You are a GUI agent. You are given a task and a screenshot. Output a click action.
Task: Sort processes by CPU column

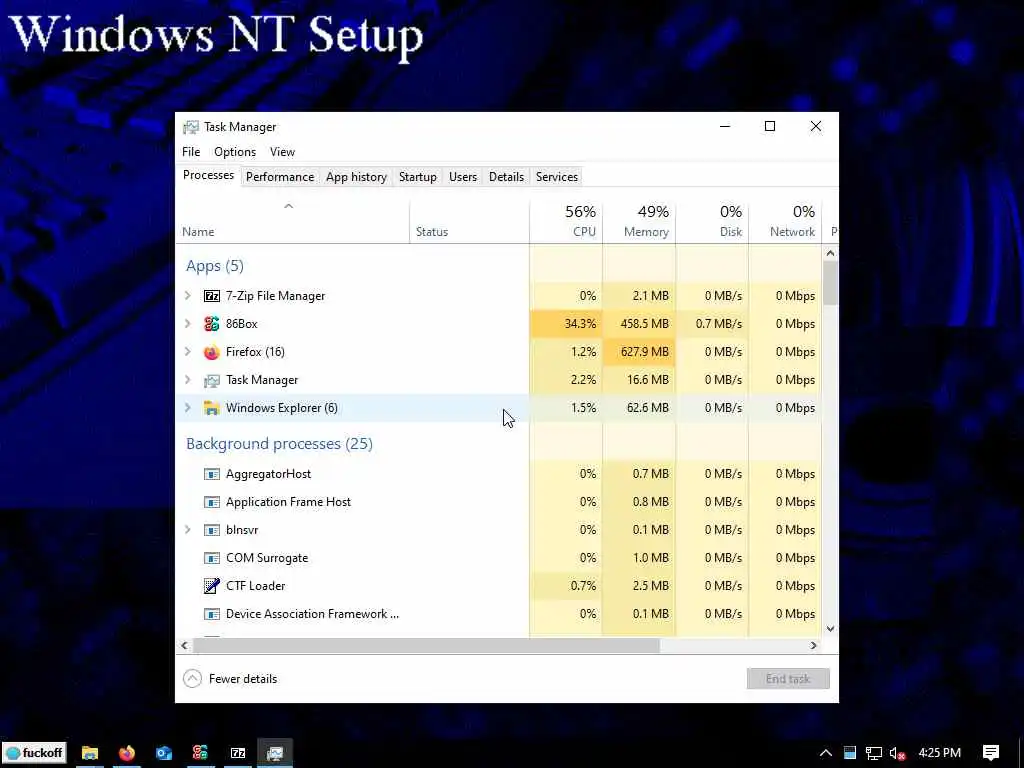click(x=566, y=222)
